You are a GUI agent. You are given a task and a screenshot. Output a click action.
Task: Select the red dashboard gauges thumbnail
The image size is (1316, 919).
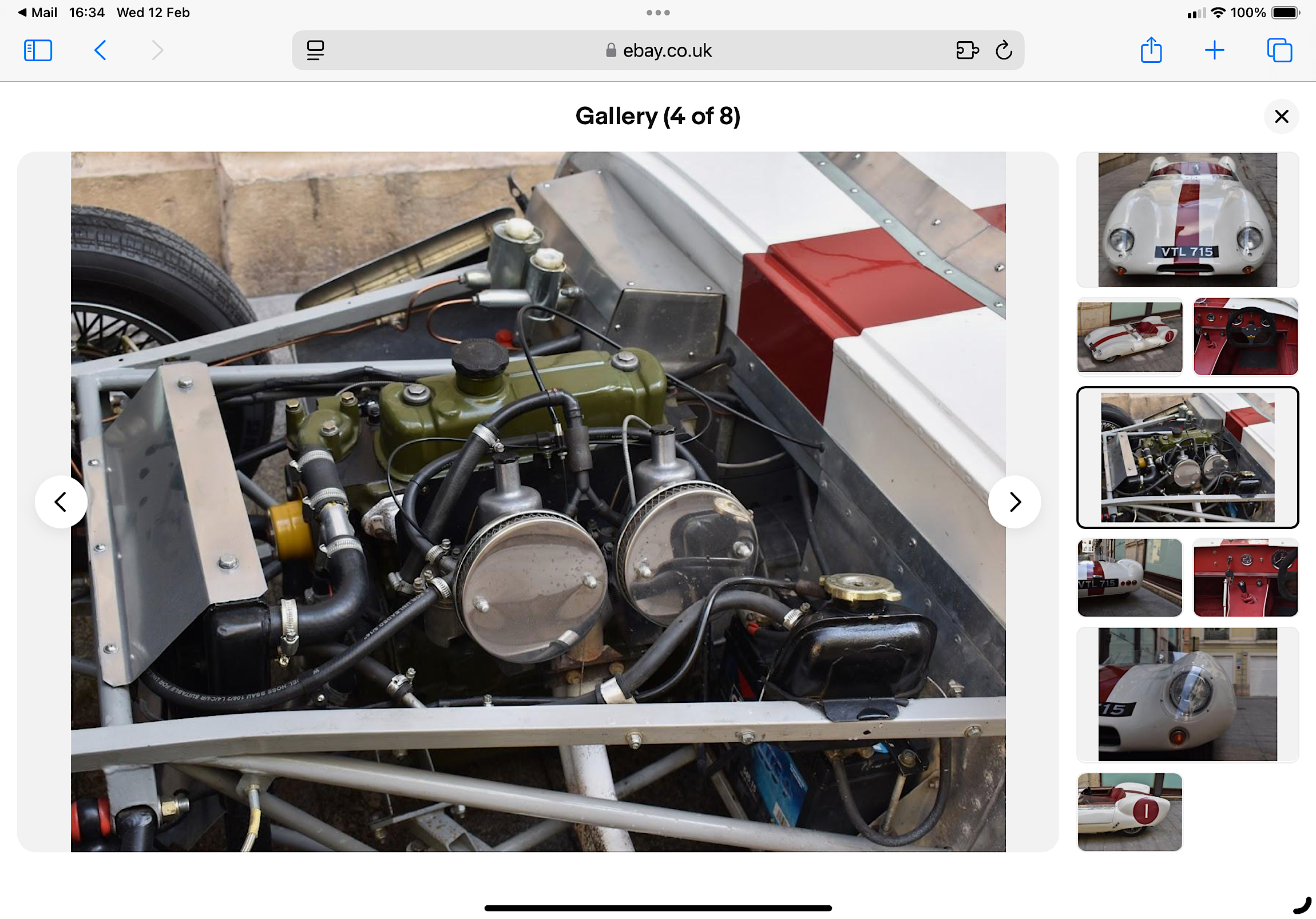[1245, 578]
